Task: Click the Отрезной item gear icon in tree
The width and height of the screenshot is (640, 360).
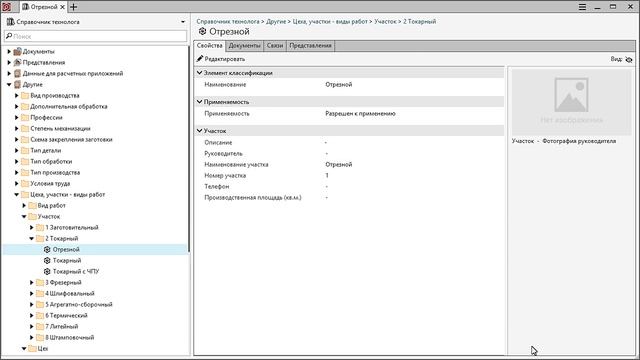Action: pyautogui.click(x=47, y=249)
